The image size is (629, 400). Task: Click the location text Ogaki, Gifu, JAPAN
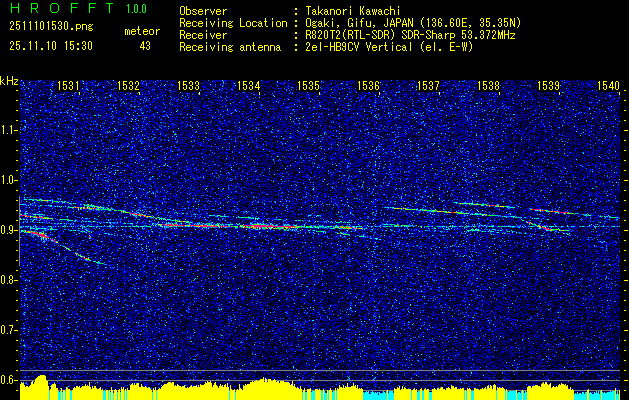click(x=359, y=23)
